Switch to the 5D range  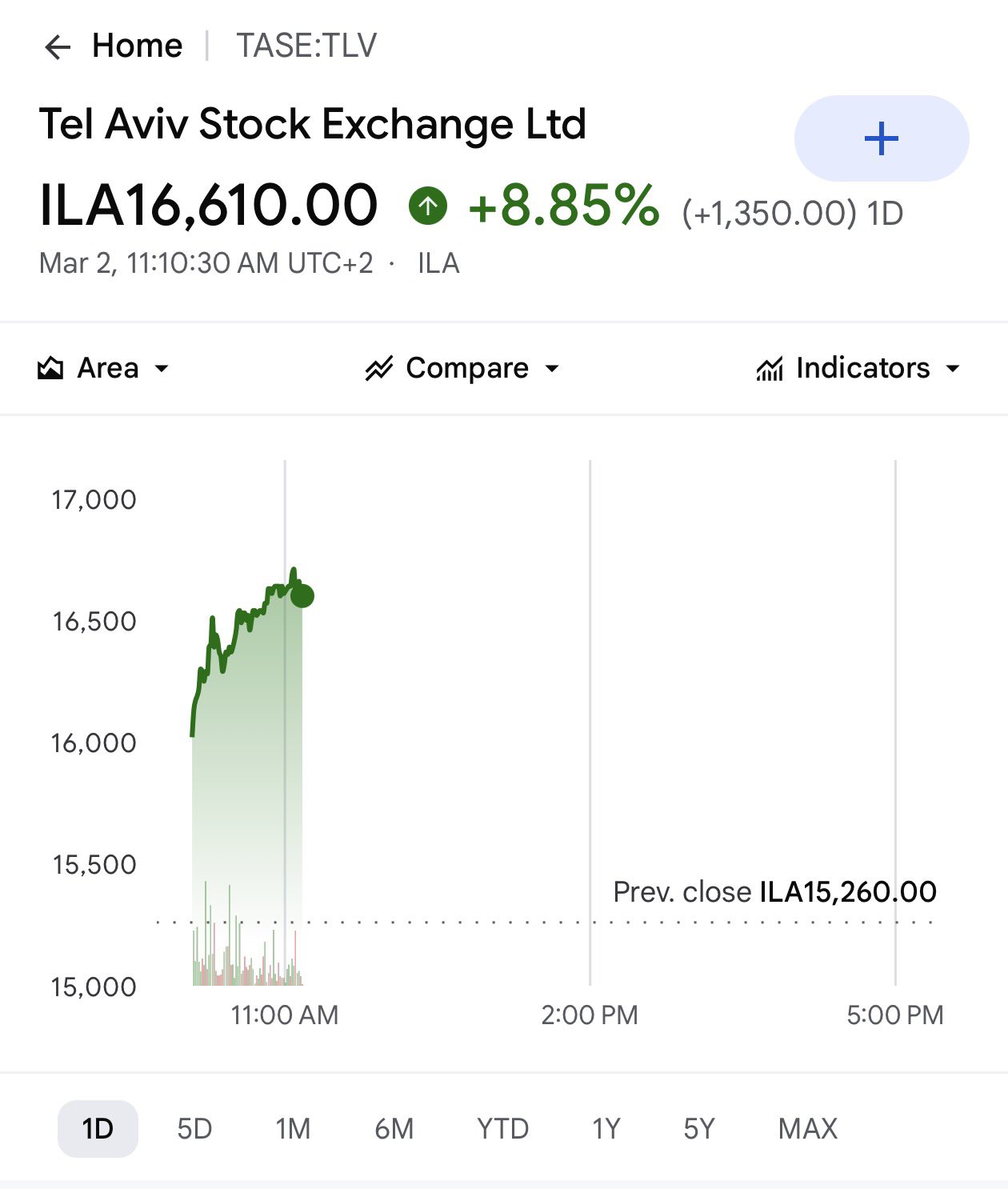[x=194, y=1129]
